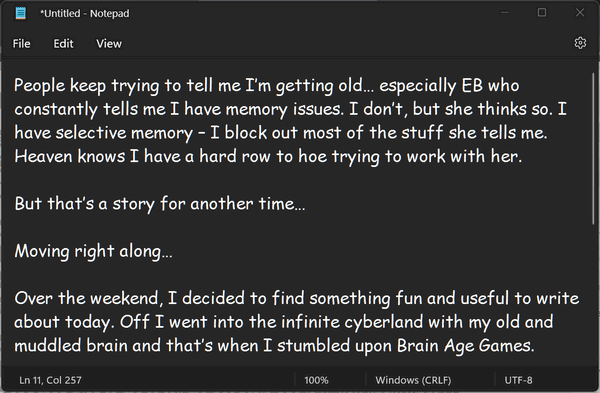This screenshot has height=393, width=600.
Task: Place cursor after 'story for another time…'
Action: tap(306, 204)
